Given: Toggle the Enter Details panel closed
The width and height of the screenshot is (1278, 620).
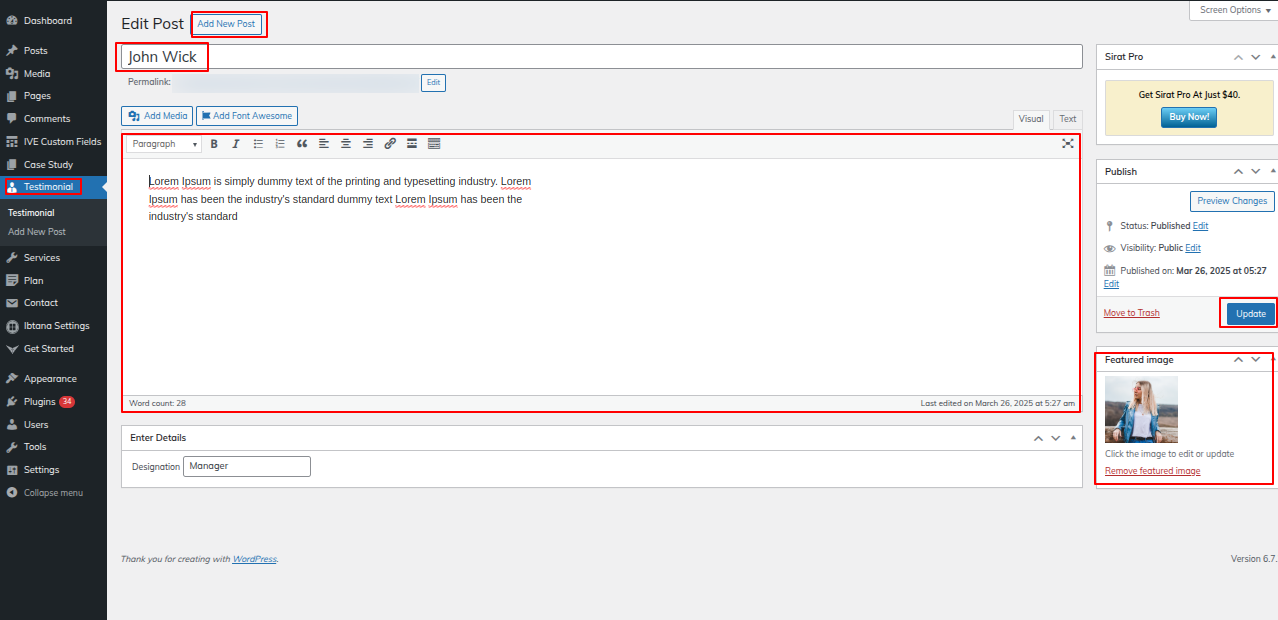Looking at the screenshot, I should [x=1074, y=438].
